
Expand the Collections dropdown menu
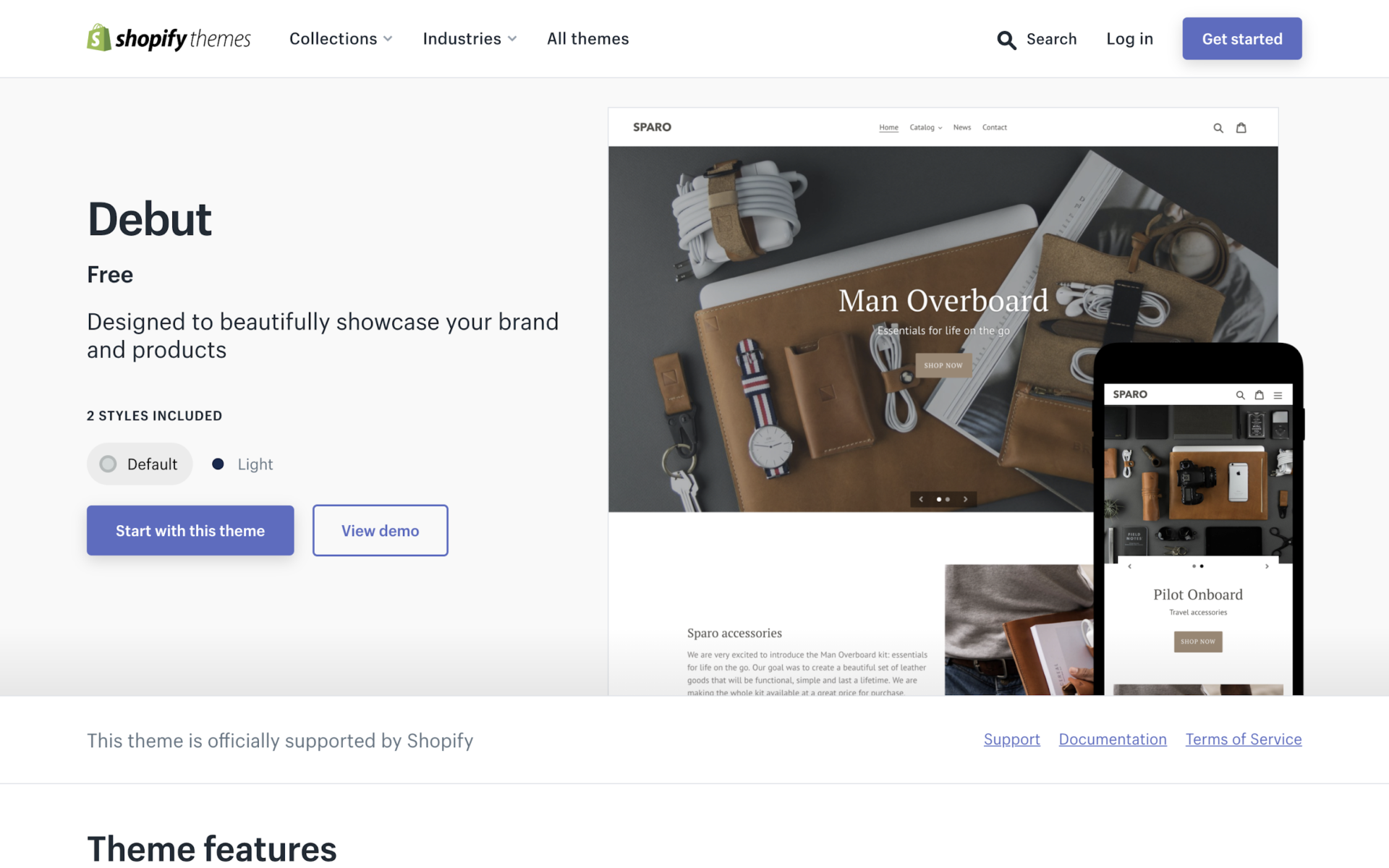click(341, 39)
